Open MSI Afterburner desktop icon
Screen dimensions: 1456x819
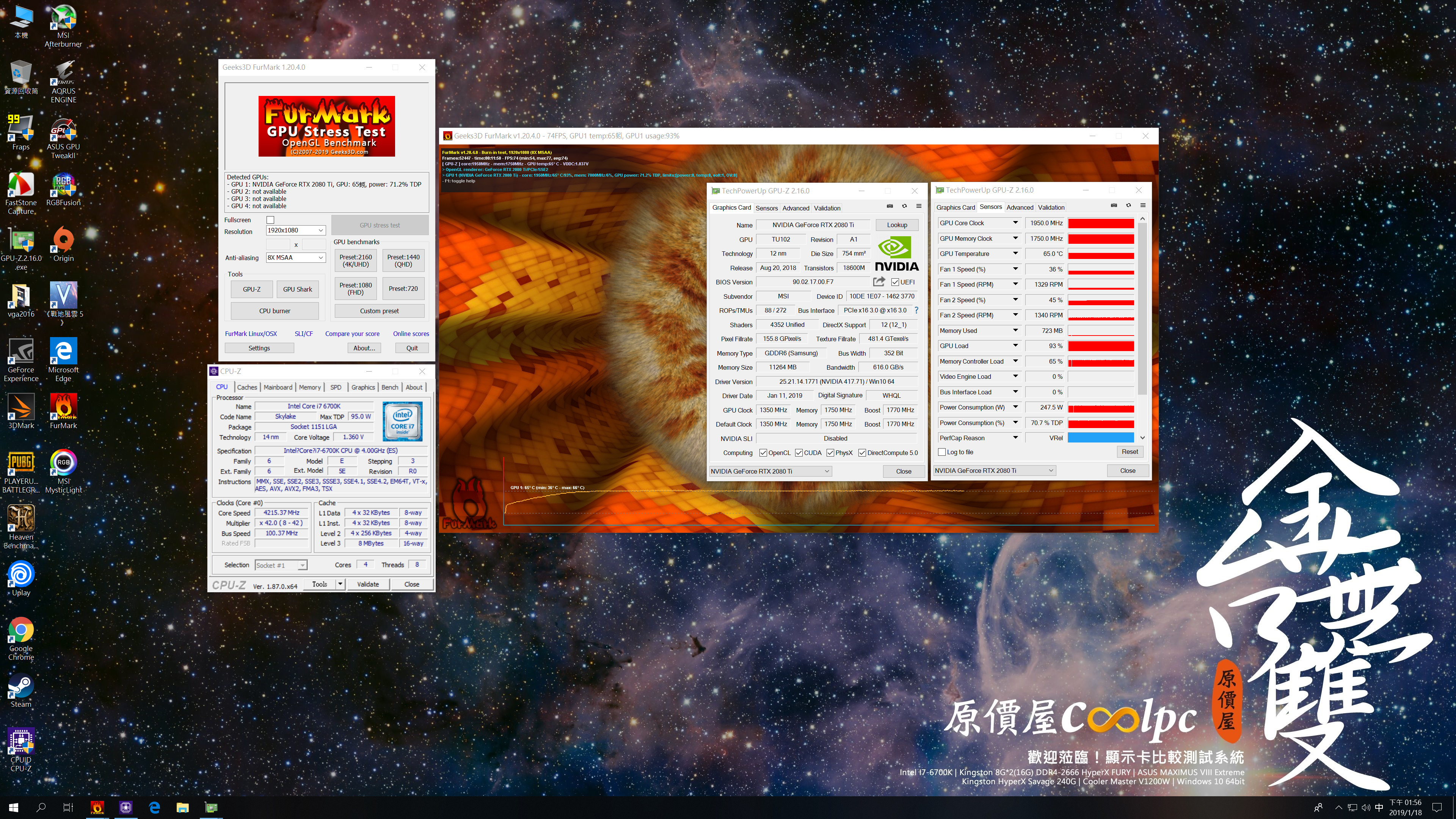pos(63,25)
